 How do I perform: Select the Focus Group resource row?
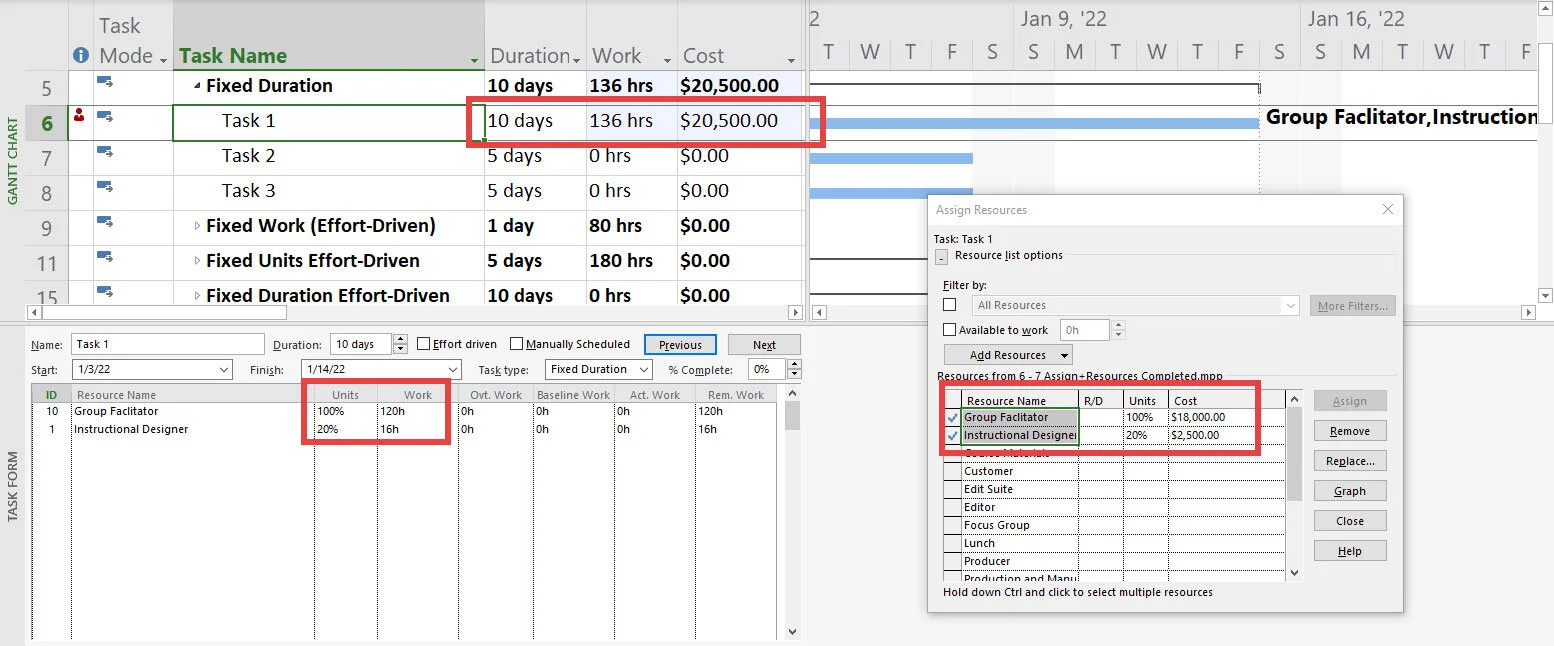(x=1114, y=525)
